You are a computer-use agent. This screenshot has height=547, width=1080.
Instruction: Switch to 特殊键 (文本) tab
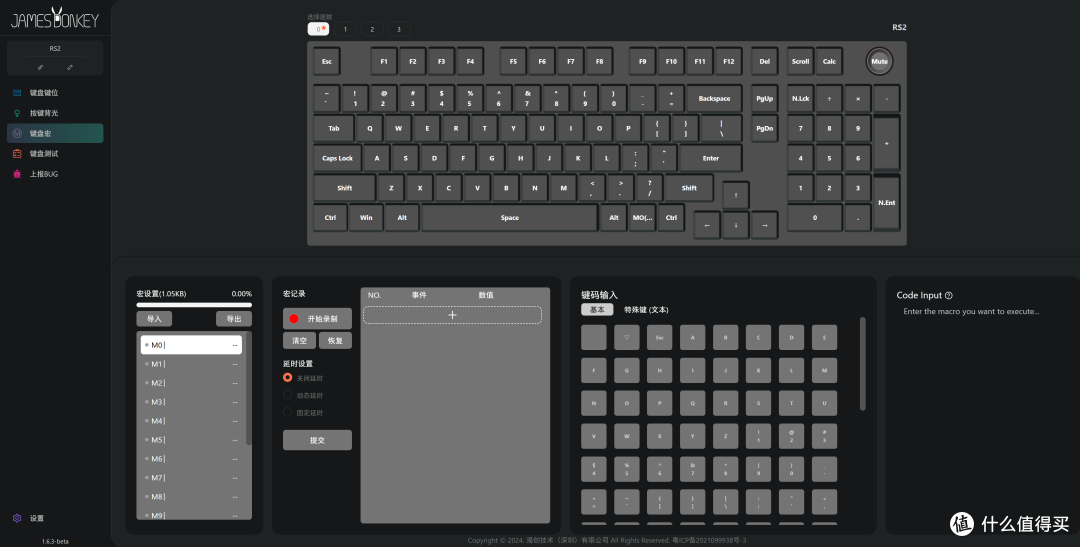pyautogui.click(x=646, y=310)
